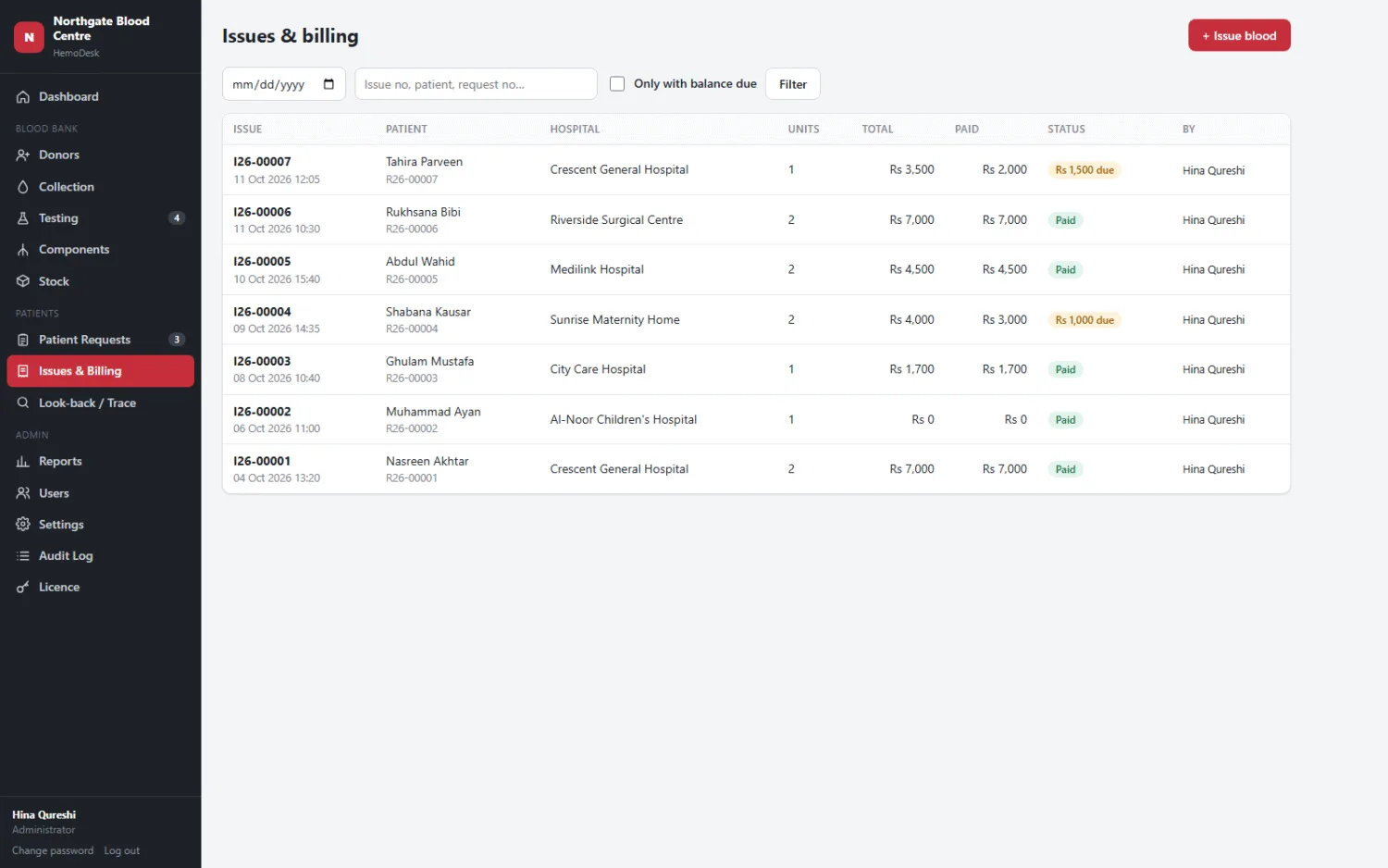Open issue I26-00003

pos(262,362)
